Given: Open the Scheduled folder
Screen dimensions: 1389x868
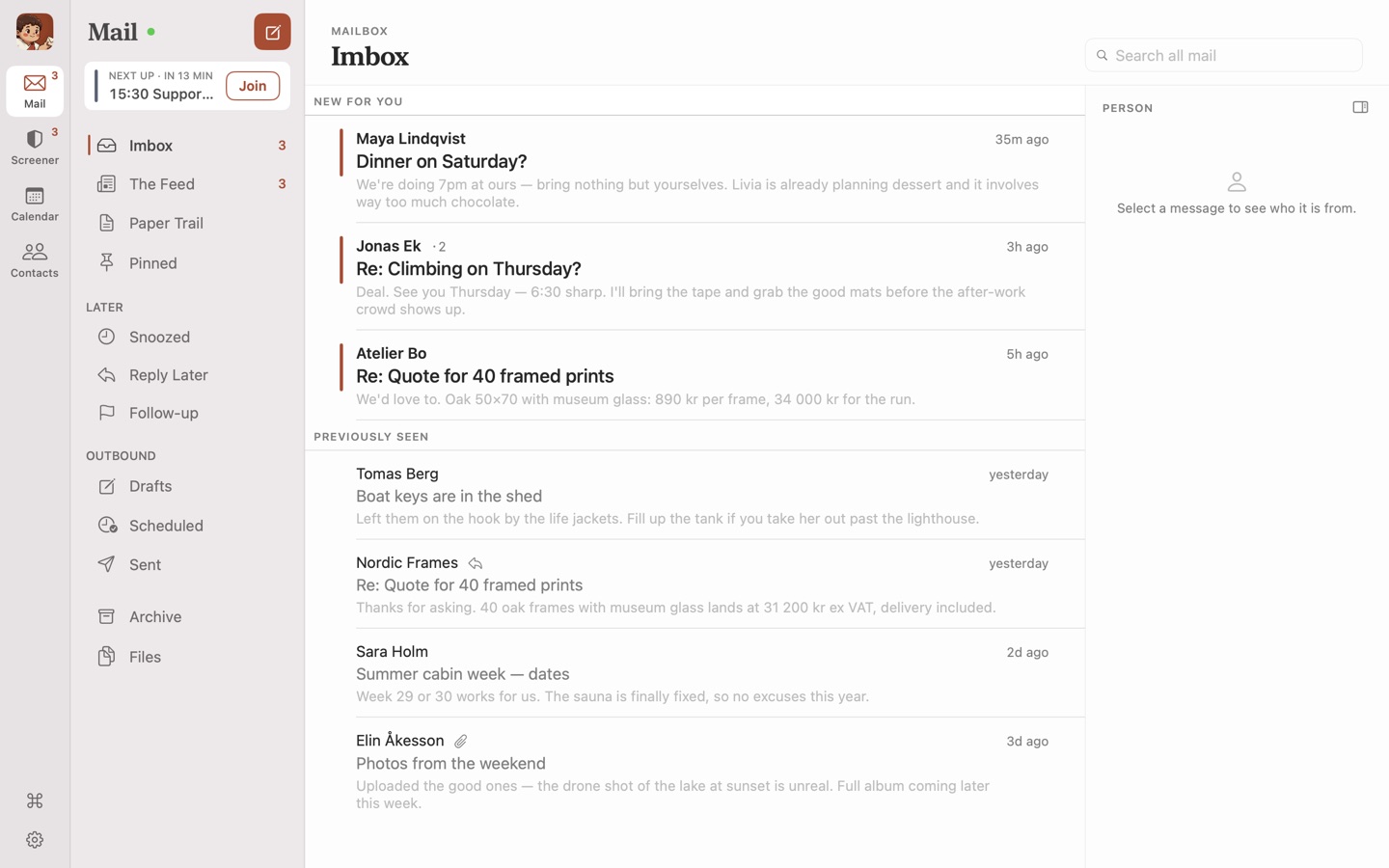Looking at the screenshot, I should click(188, 526).
